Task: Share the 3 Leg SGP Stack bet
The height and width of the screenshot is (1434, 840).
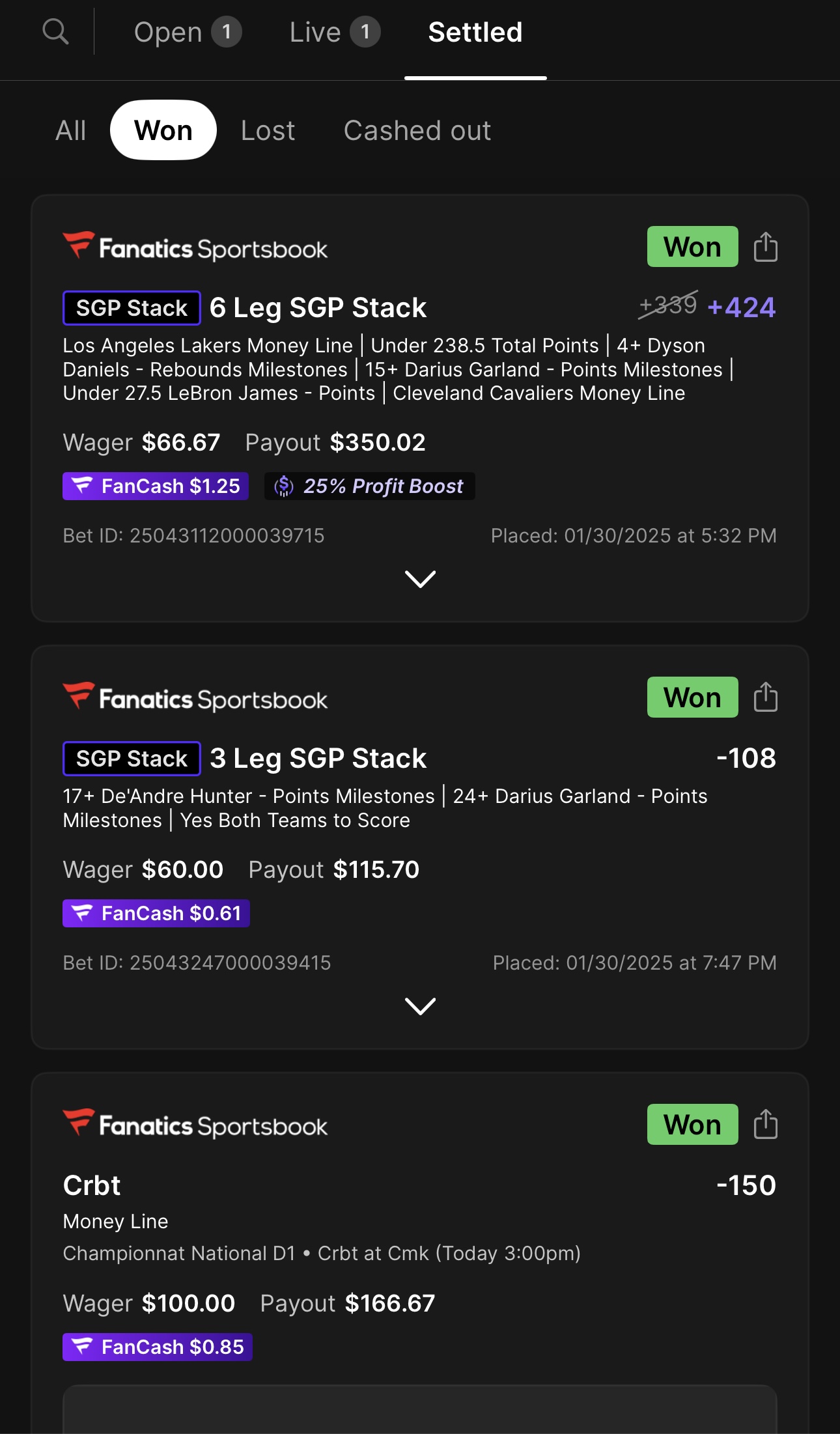Action: click(x=765, y=697)
